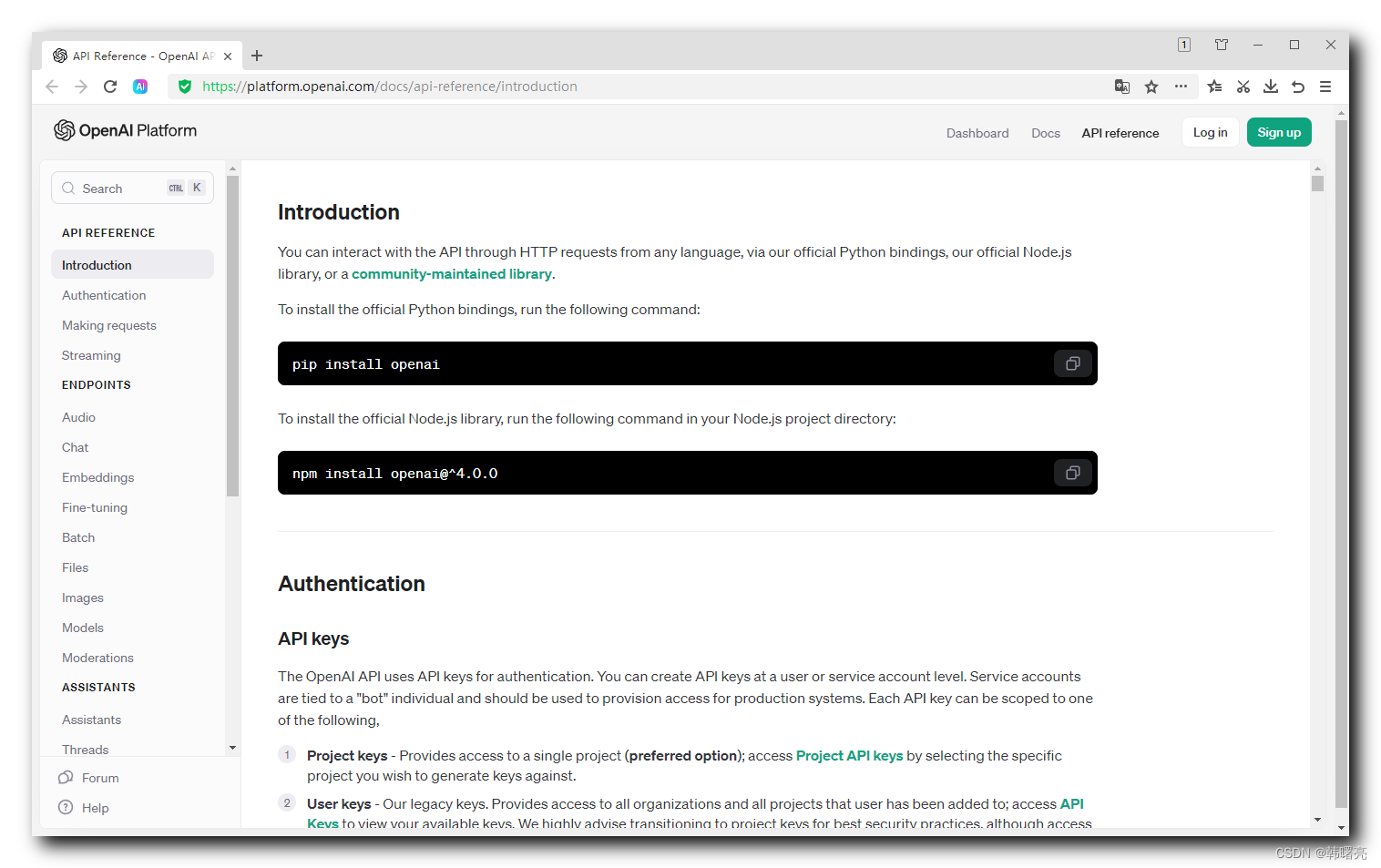
Task: Select Introduction in the sidebar
Action: (132, 265)
